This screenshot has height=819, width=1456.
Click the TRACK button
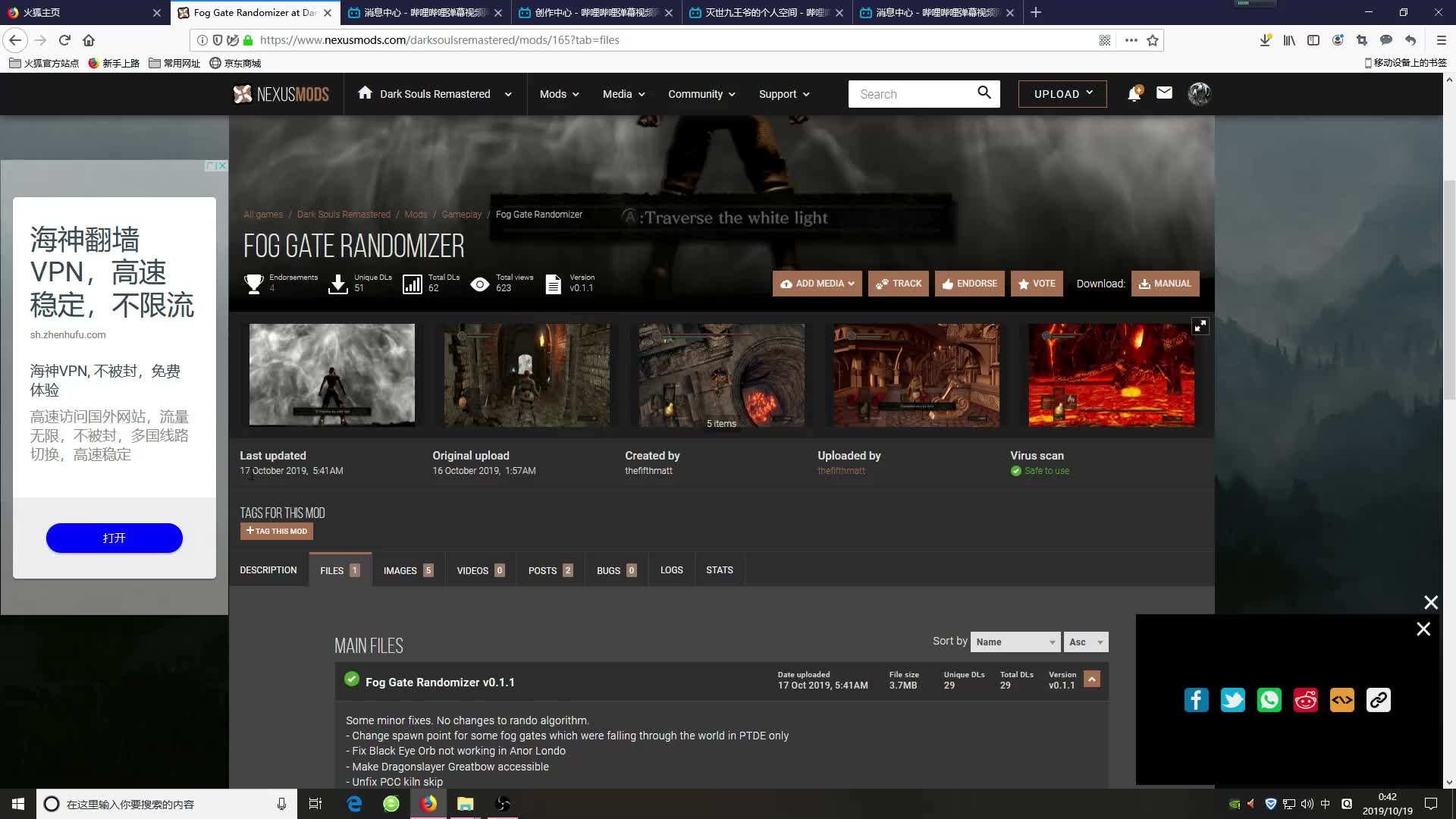pos(898,284)
